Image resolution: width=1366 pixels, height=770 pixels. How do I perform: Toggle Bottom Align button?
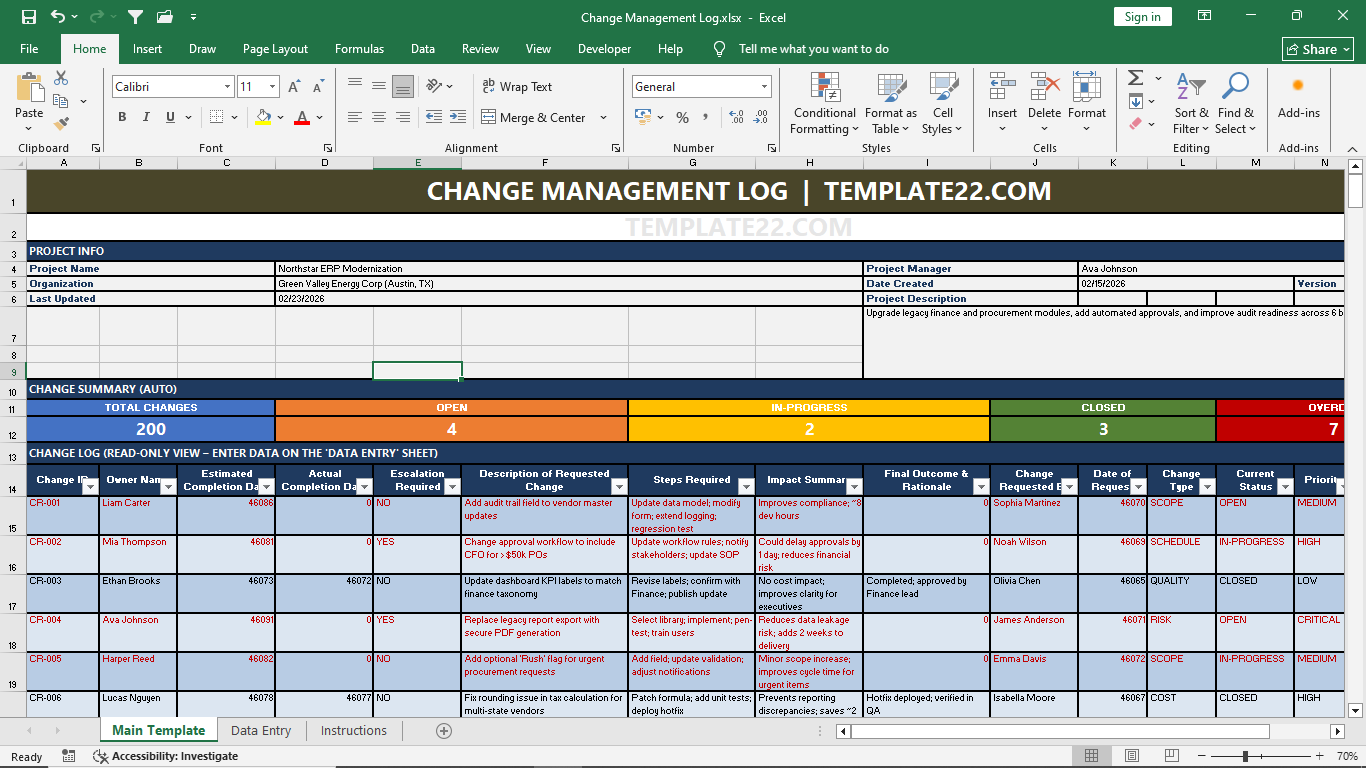403,86
